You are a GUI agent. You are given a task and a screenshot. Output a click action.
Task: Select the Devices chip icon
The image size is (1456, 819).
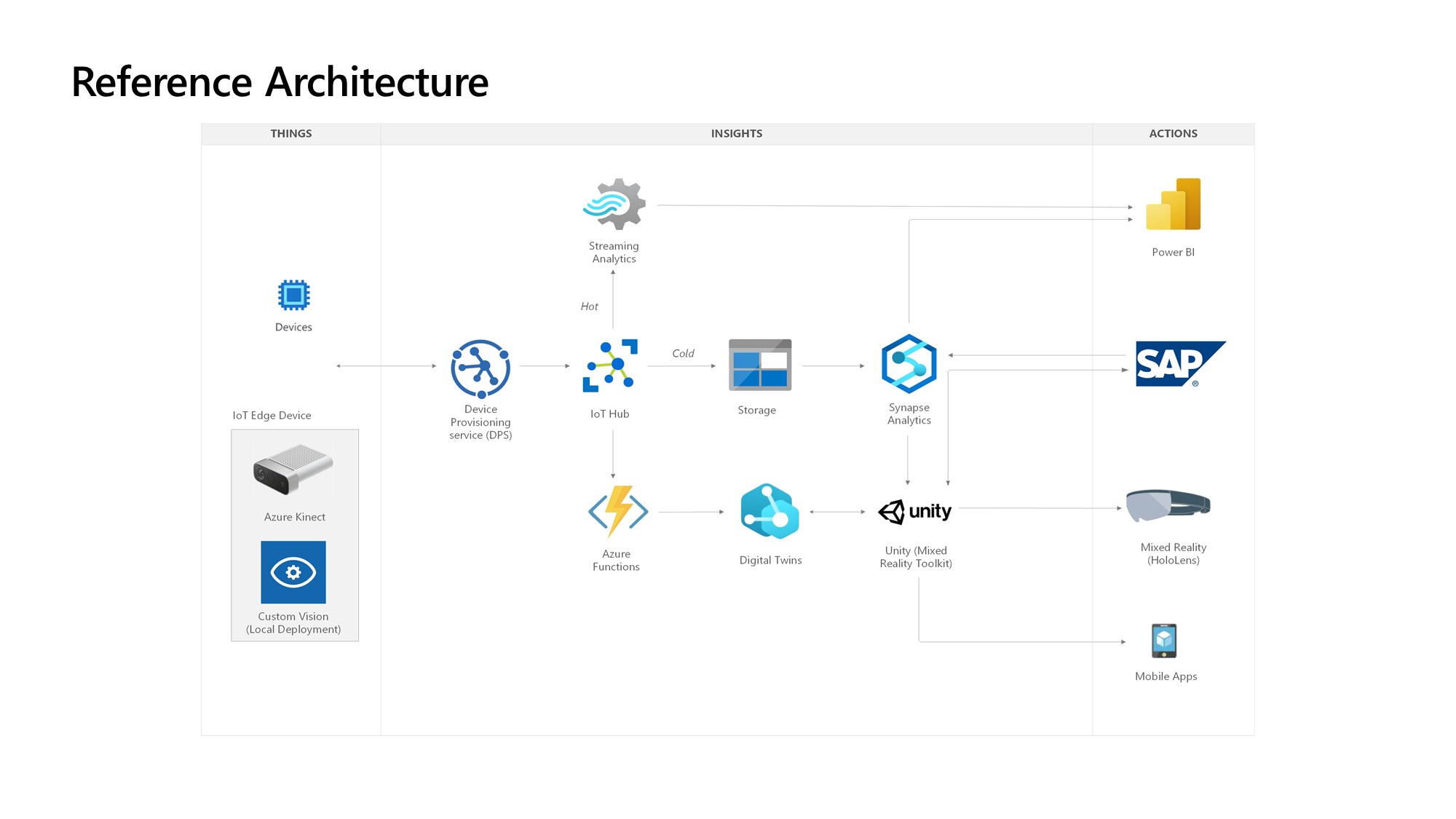click(293, 295)
